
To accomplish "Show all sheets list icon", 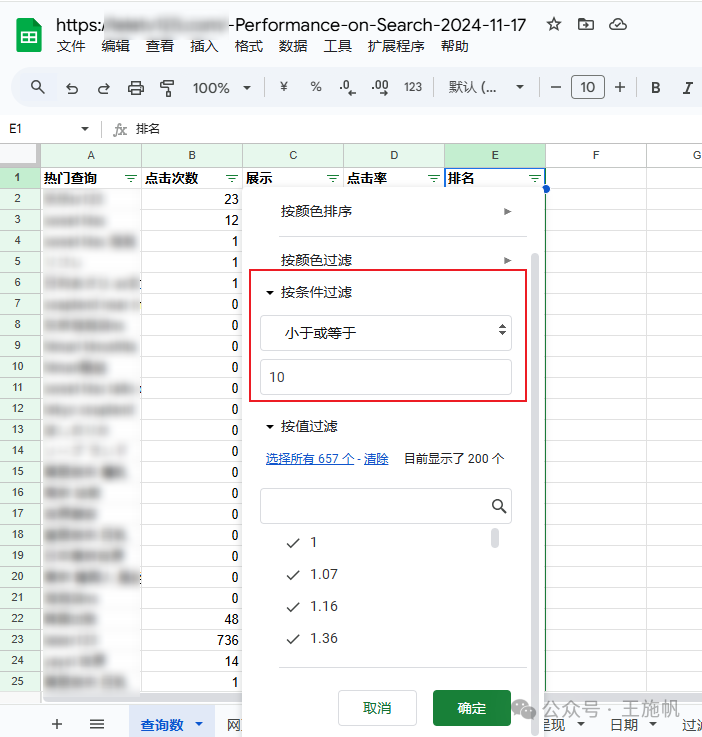I will click(97, 724).
